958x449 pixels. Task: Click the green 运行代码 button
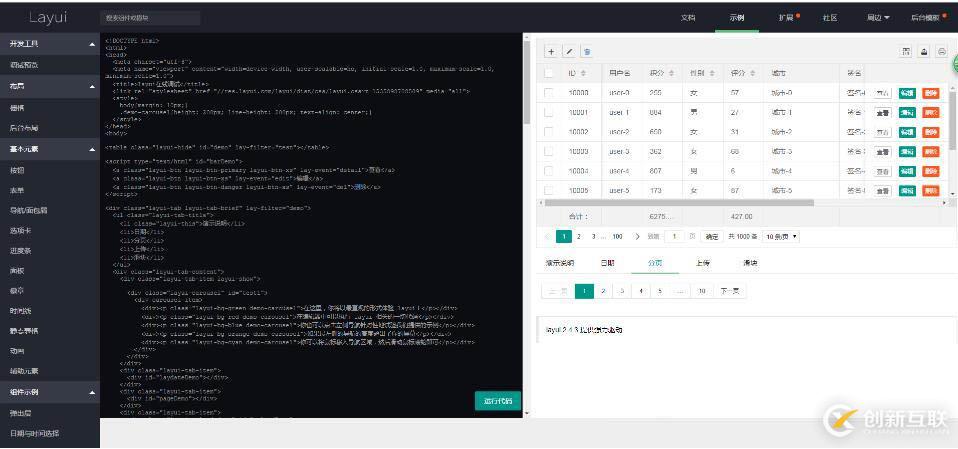[x=498, y=401]
